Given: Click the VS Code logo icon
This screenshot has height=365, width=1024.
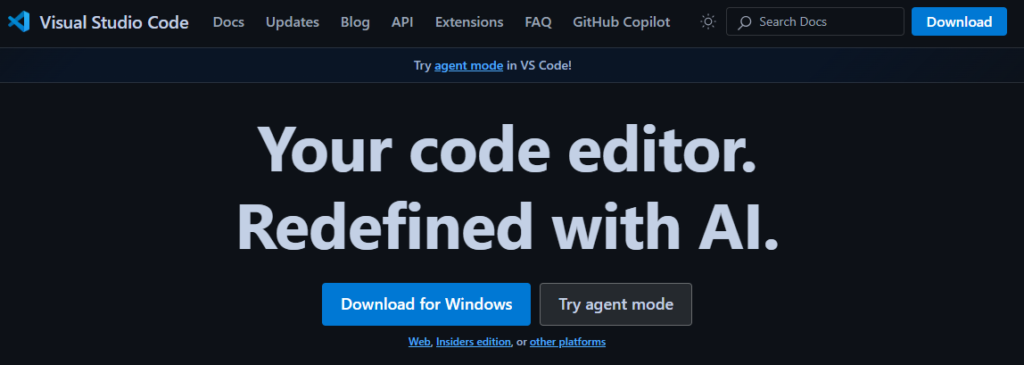Looking at the screenshot, I should pyautogui.click(x=19, y=22).
